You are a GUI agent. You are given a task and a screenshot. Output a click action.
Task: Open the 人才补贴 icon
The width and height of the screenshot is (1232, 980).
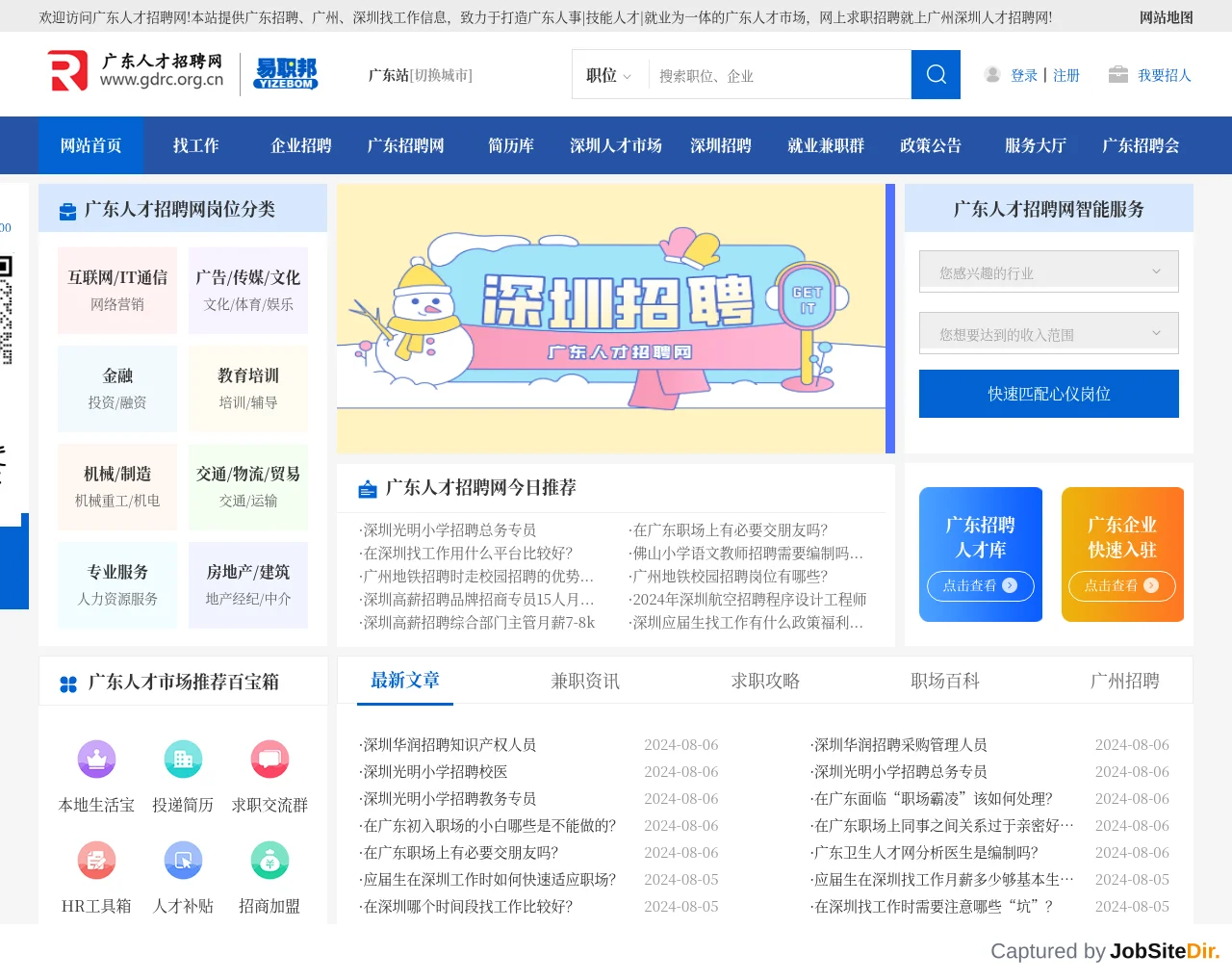[183, 861]
